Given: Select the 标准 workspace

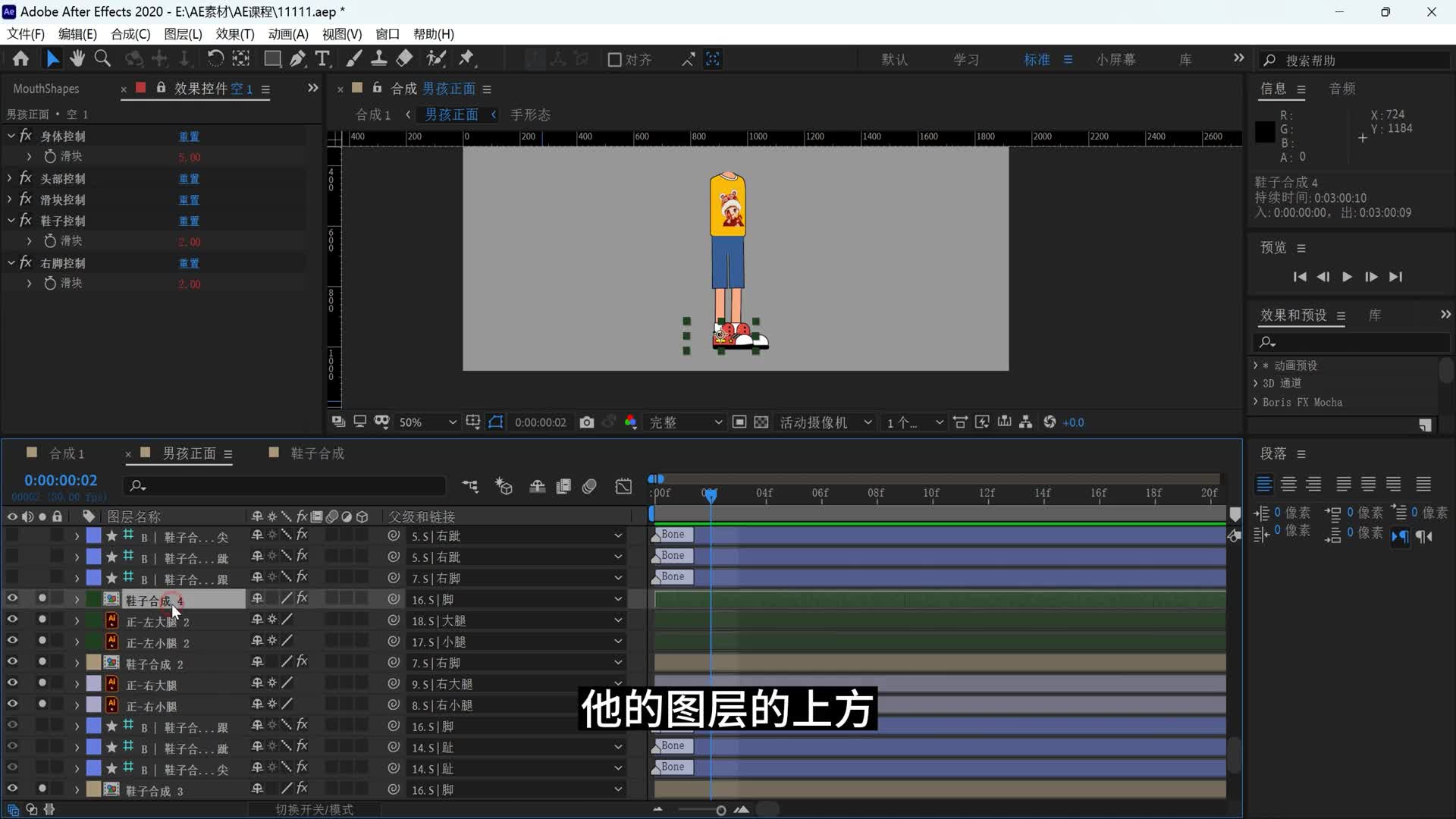Looking at the screenshot, I should 1037,59.
